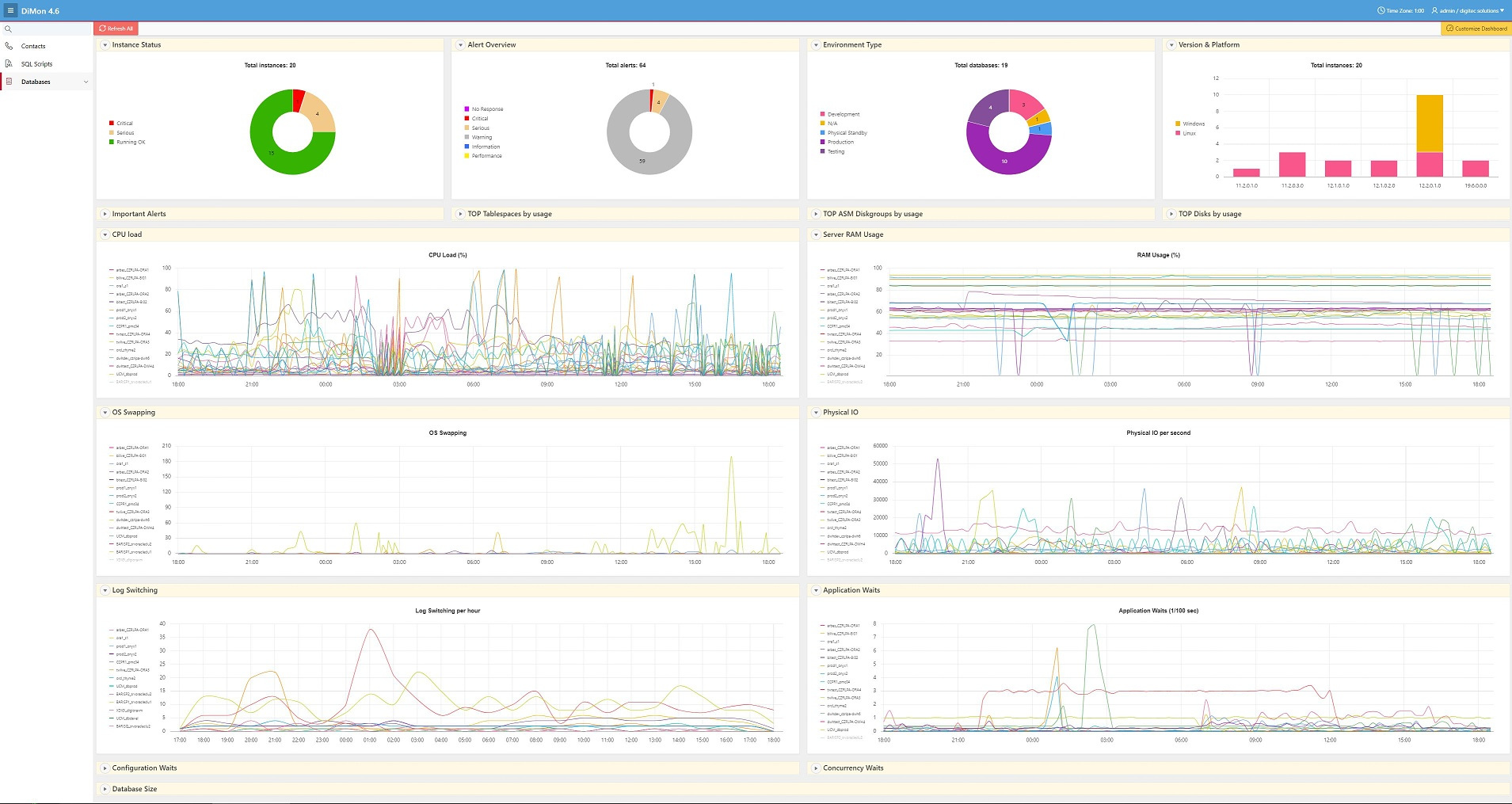Click the Databases icon in sidebar
The image size is (1512, 804).
[x=9, y=82]
